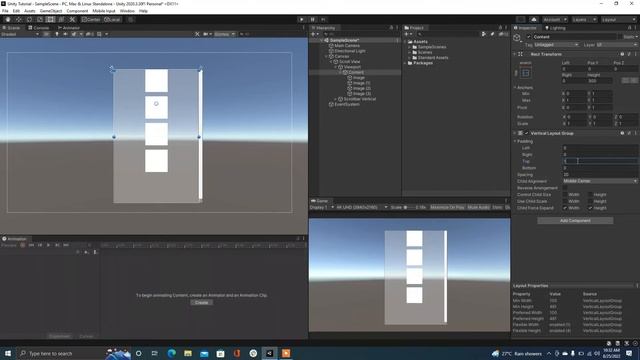This screenshot has width=640, height=360.
Task: Click the Pause button in the toolbar
Action: tap(313, 19)
